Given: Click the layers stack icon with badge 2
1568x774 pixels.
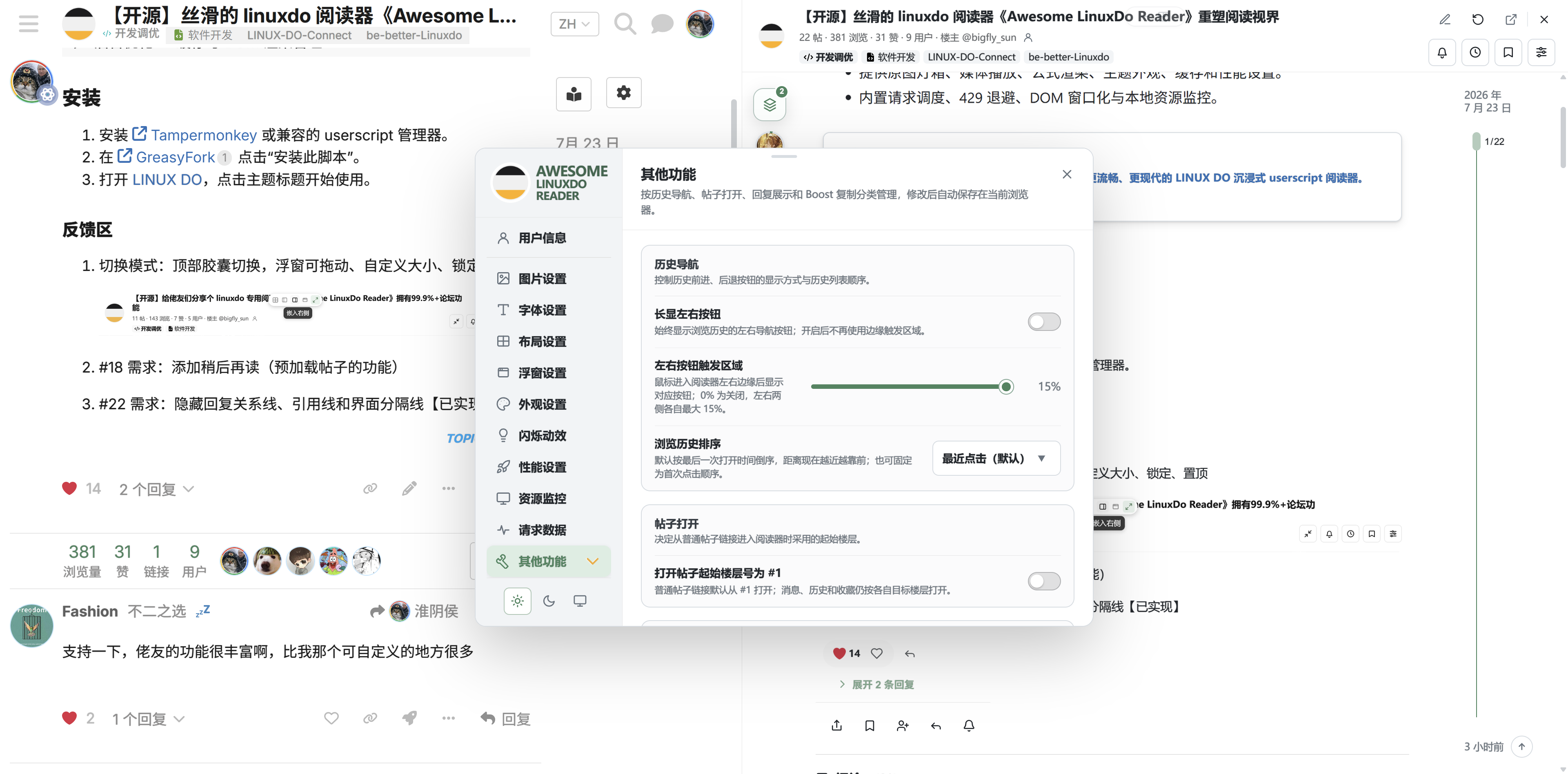Looking at the screenshot, I should coord(770,105).
